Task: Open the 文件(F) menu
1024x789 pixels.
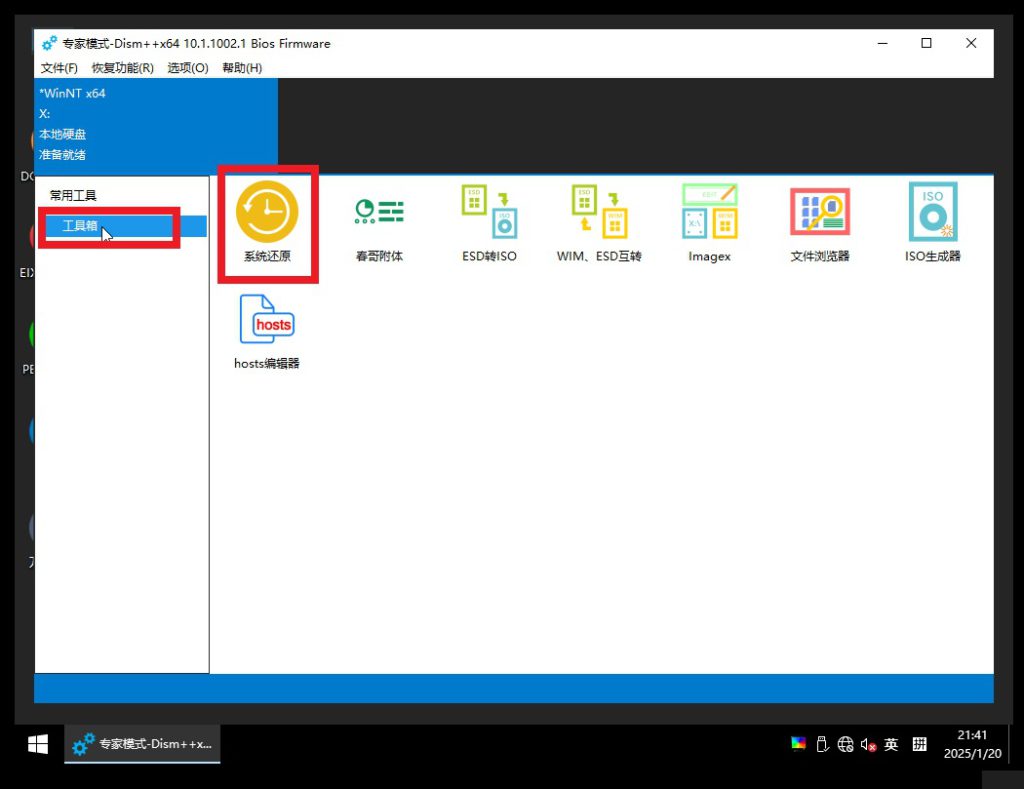Action: (59, 68)
